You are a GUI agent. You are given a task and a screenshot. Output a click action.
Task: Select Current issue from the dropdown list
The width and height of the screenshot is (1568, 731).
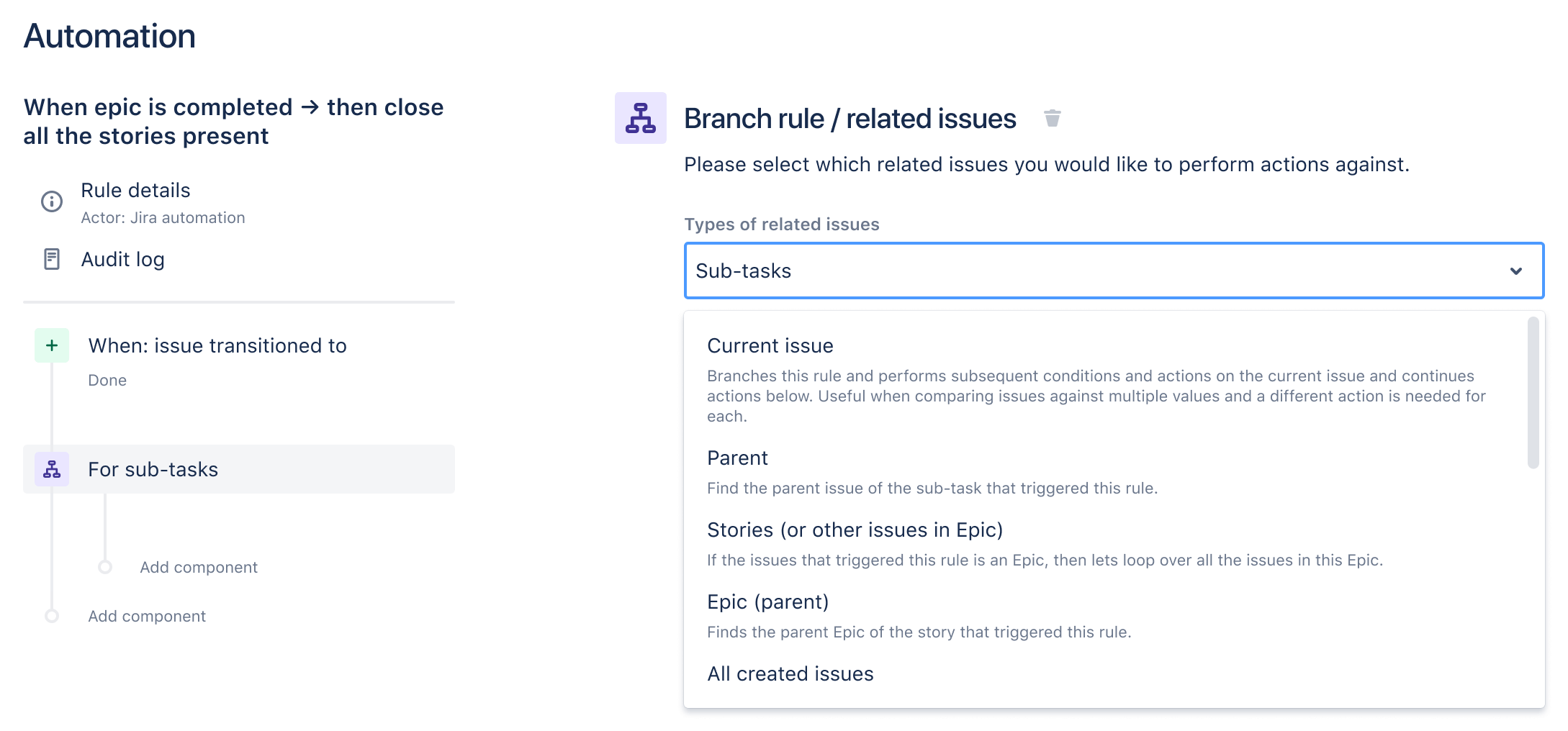coord(770,346)
